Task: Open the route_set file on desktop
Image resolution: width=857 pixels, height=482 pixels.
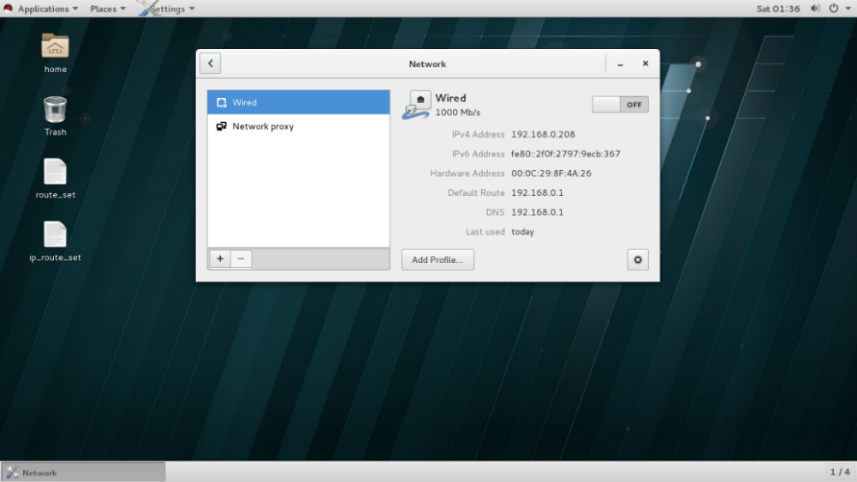Action: (55, 178)
